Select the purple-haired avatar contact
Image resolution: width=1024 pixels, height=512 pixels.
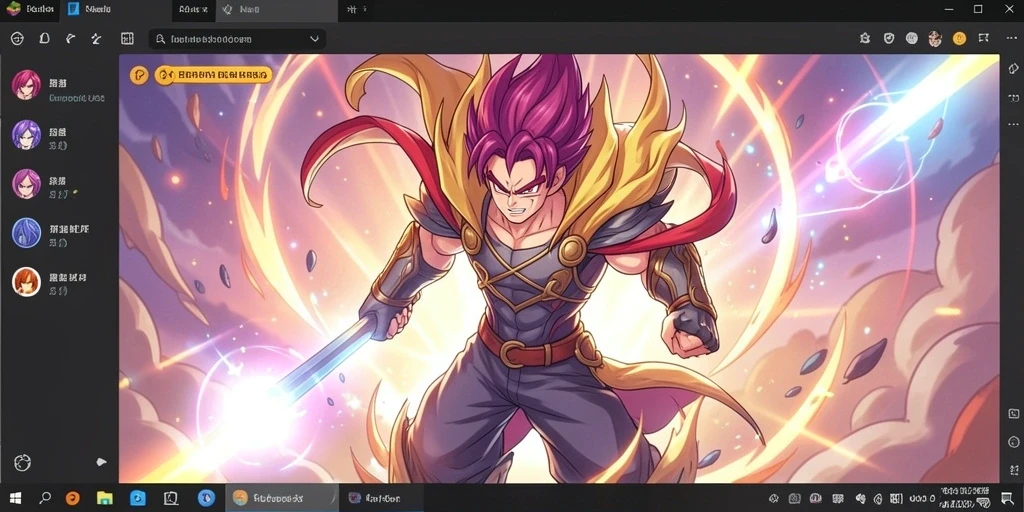[x=27, y=135]
